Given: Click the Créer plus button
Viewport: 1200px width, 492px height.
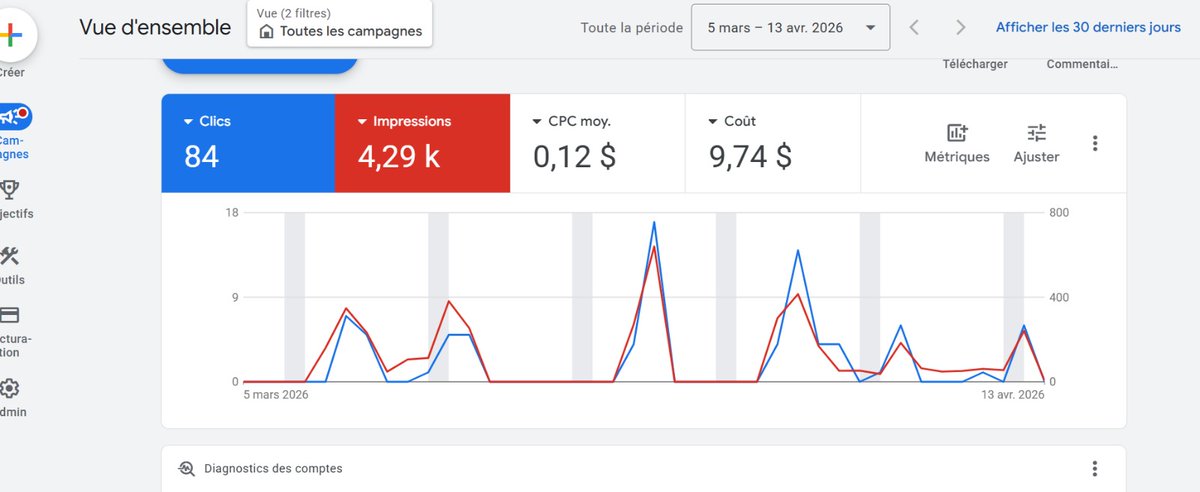Looking at the screenshot, I should (12, 34).
